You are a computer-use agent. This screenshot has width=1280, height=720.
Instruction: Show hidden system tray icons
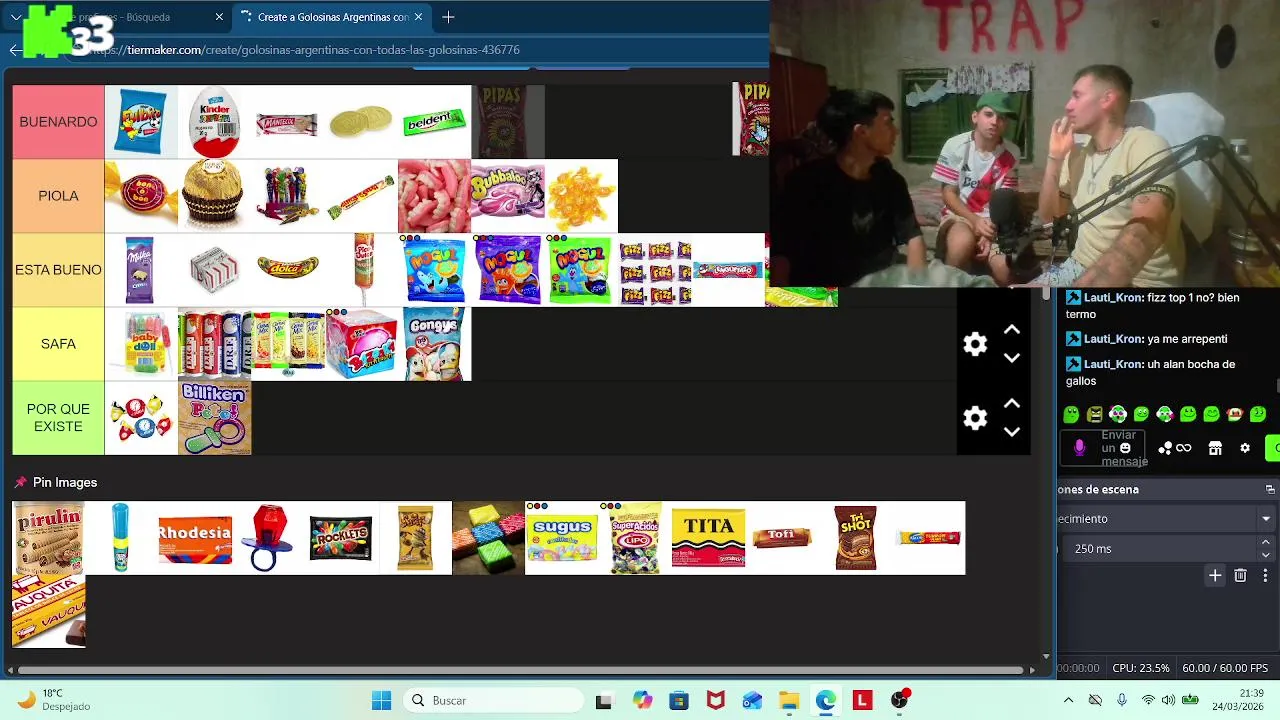[x=1068, y=700]
